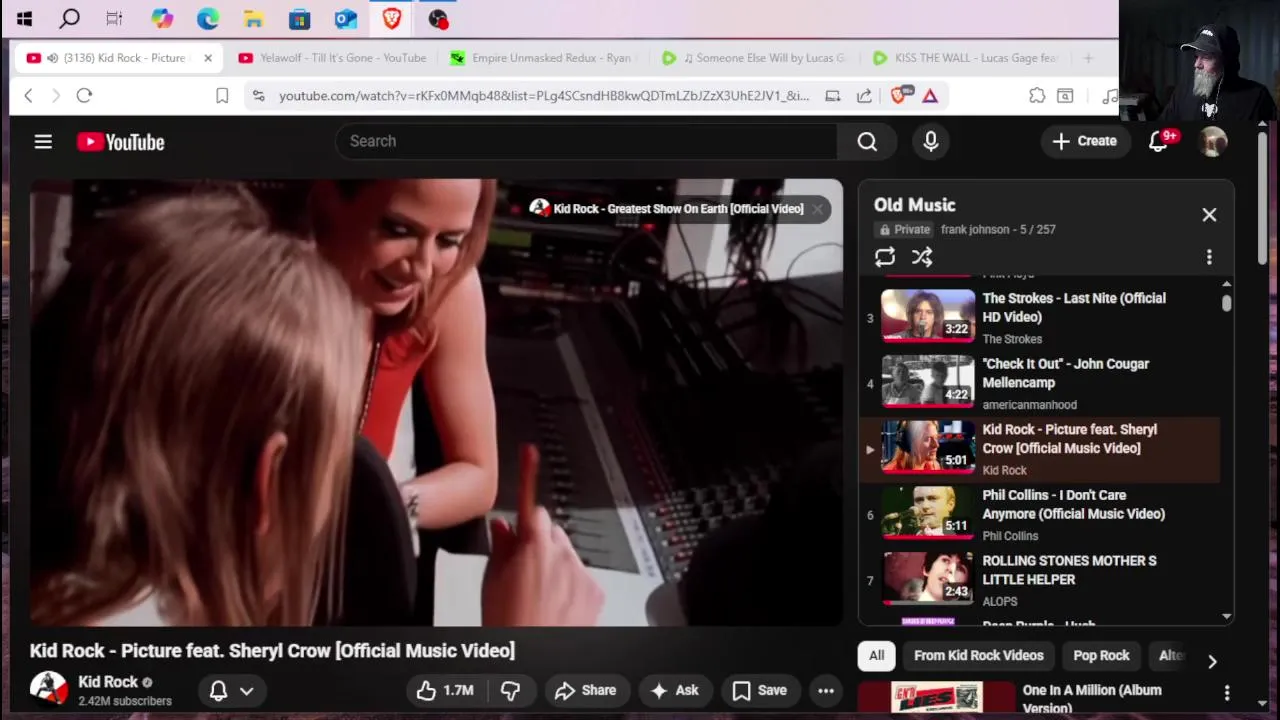Open Brave Shields panel
Viewport: 1280px width, 720px height.
pos(899,96)
